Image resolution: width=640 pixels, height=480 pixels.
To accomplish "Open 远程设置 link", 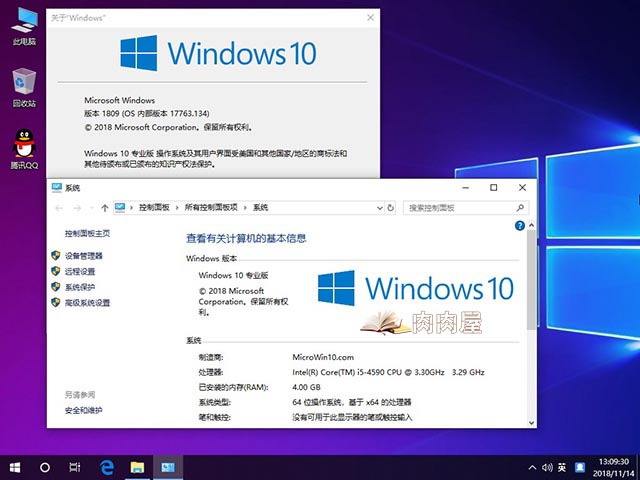I will tap(80, 271).
